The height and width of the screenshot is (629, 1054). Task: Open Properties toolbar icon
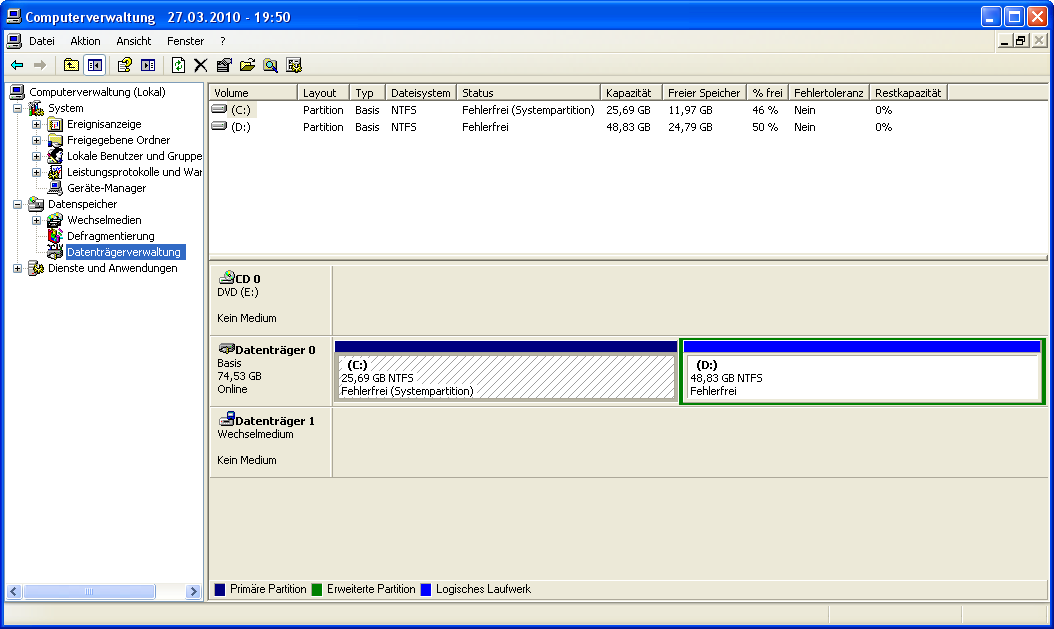(x=224, y=65)
